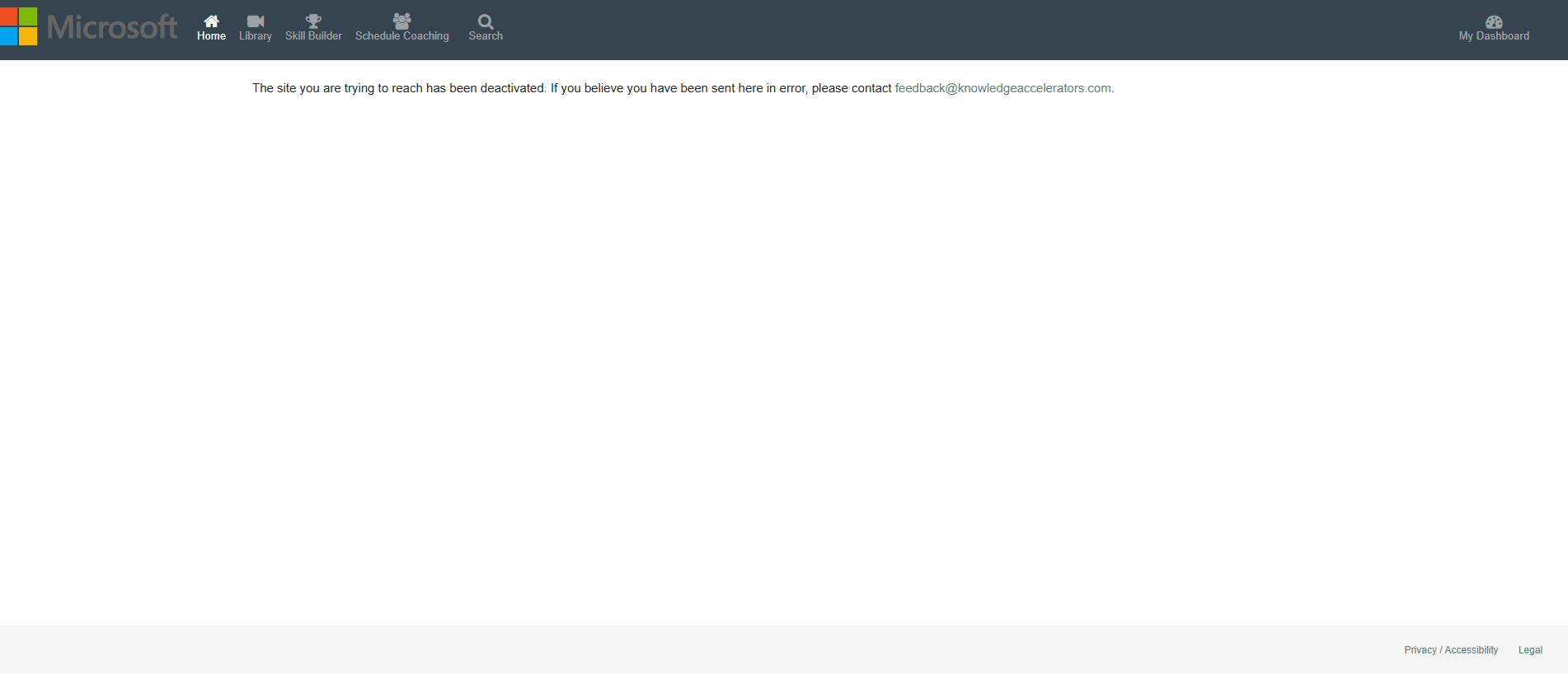
Task: Click the Schedule Coaching people icon
Action: click(x=402, y=21)
